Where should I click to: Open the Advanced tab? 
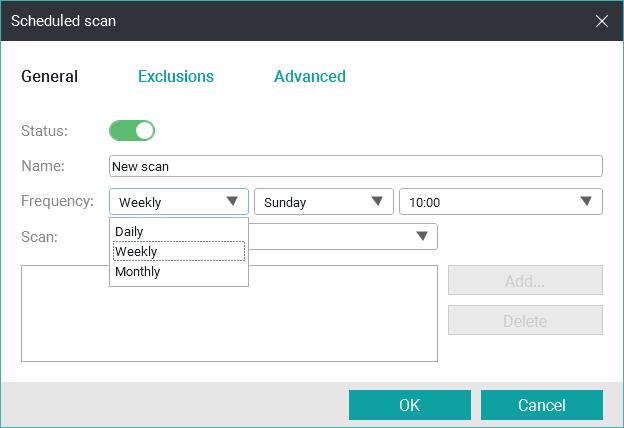(310, 76)
